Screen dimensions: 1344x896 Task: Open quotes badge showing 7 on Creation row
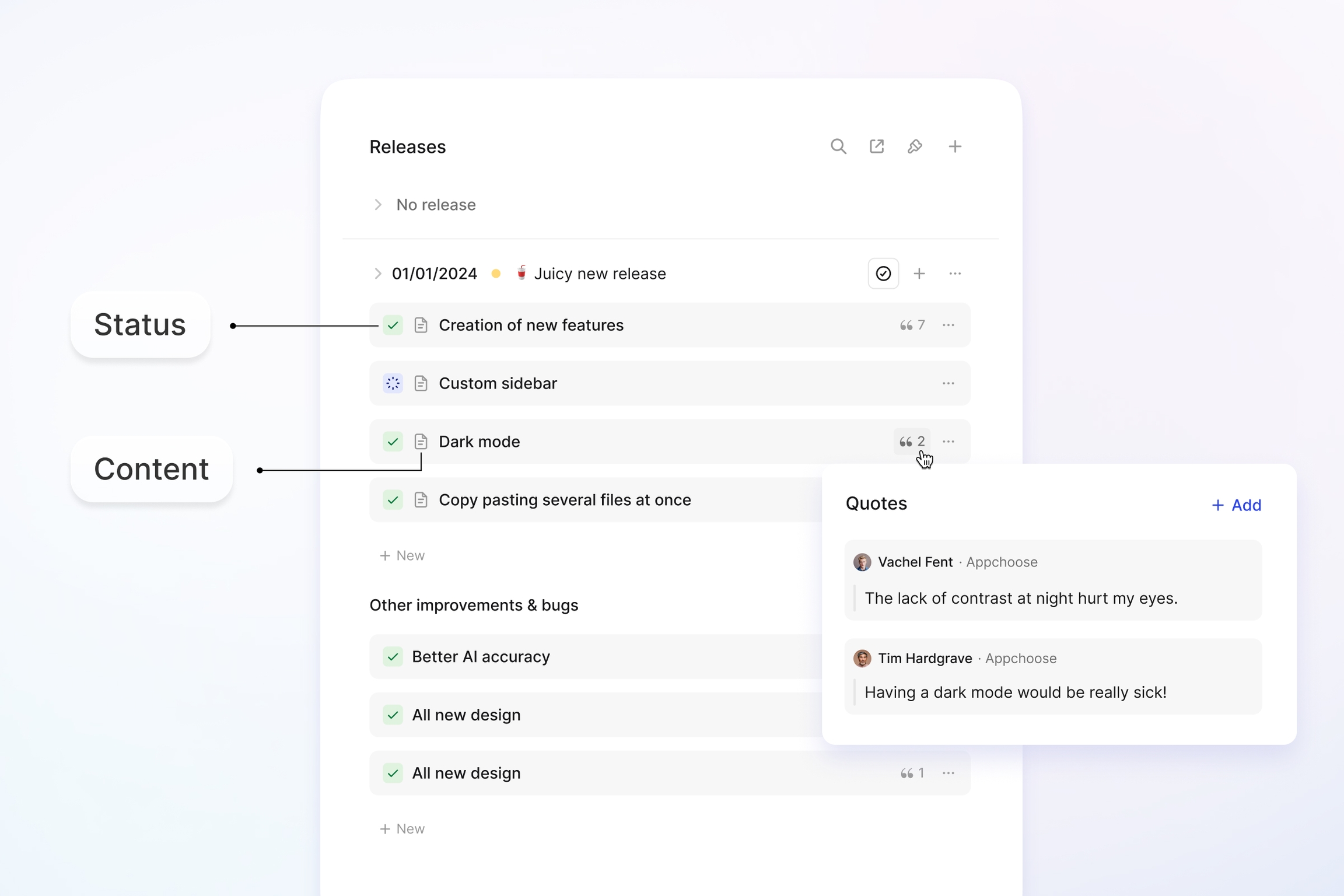912,325
